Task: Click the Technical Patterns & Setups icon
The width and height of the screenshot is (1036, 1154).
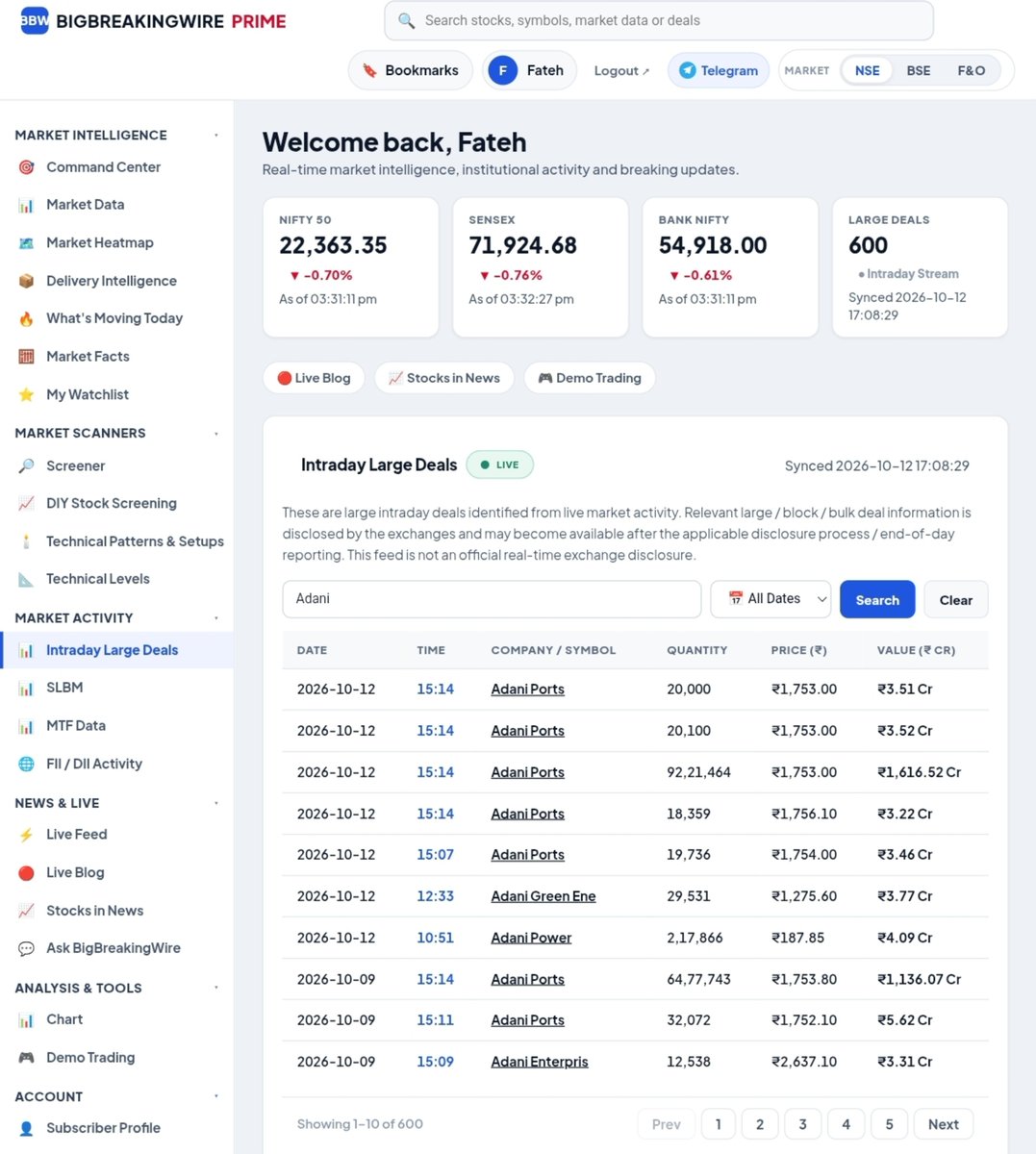Action: pyautogui.click(x=27, y=541)
